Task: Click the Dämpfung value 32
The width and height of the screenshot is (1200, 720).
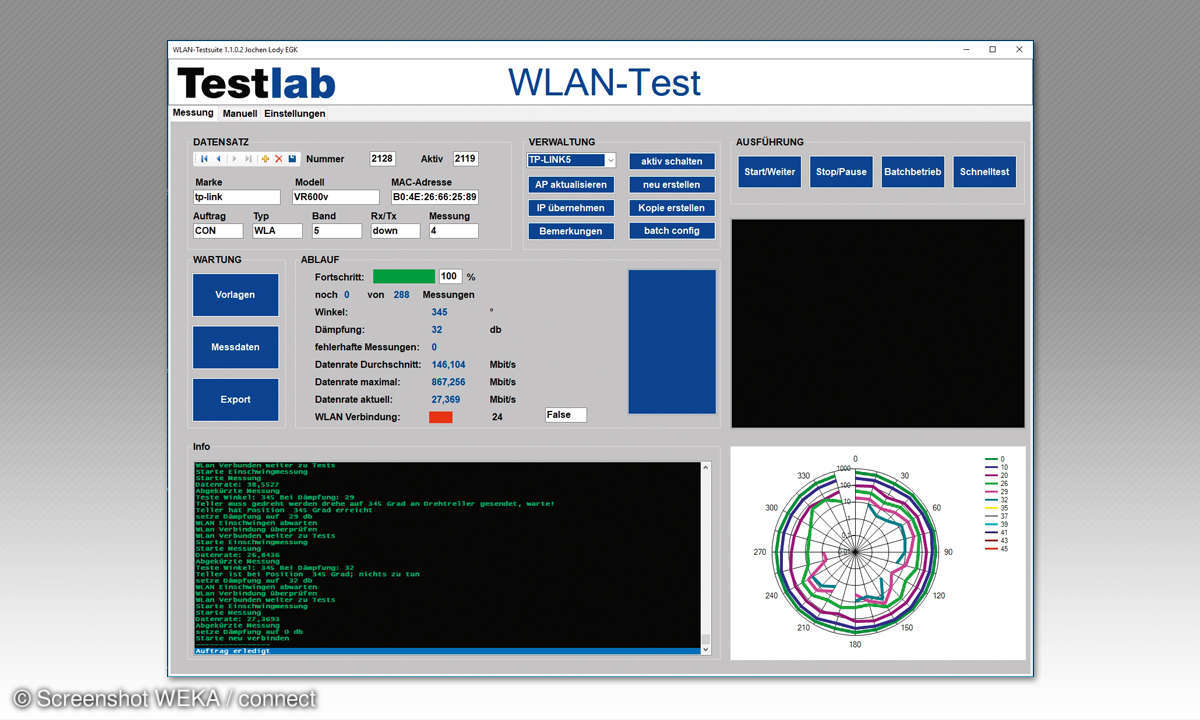Action: 437,329
